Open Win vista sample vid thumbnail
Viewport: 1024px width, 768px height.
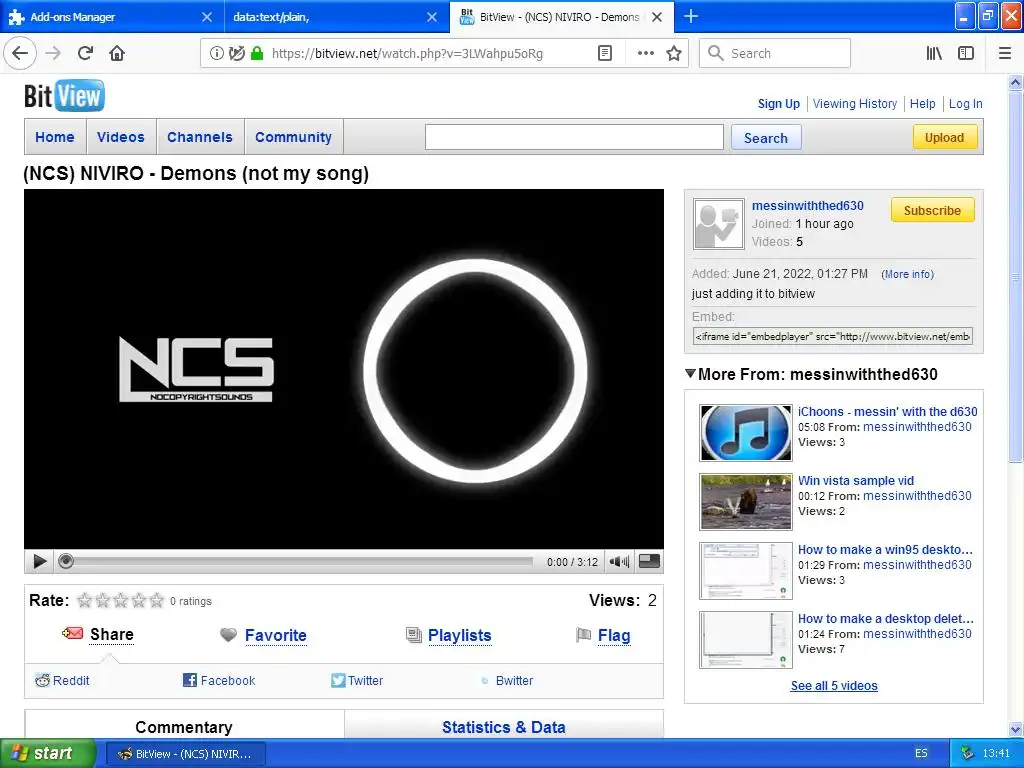pyautogui.click(x=746, y=502)
